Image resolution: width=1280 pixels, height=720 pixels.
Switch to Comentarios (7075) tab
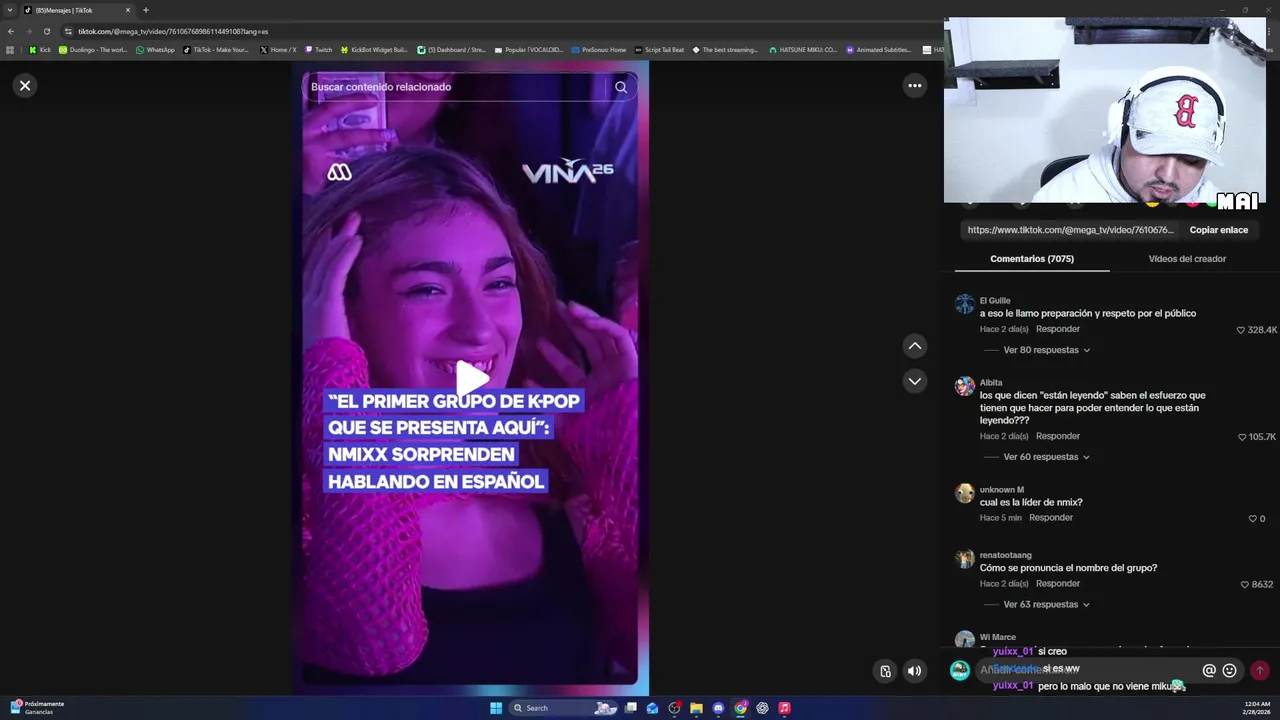tap(1032, 259)
